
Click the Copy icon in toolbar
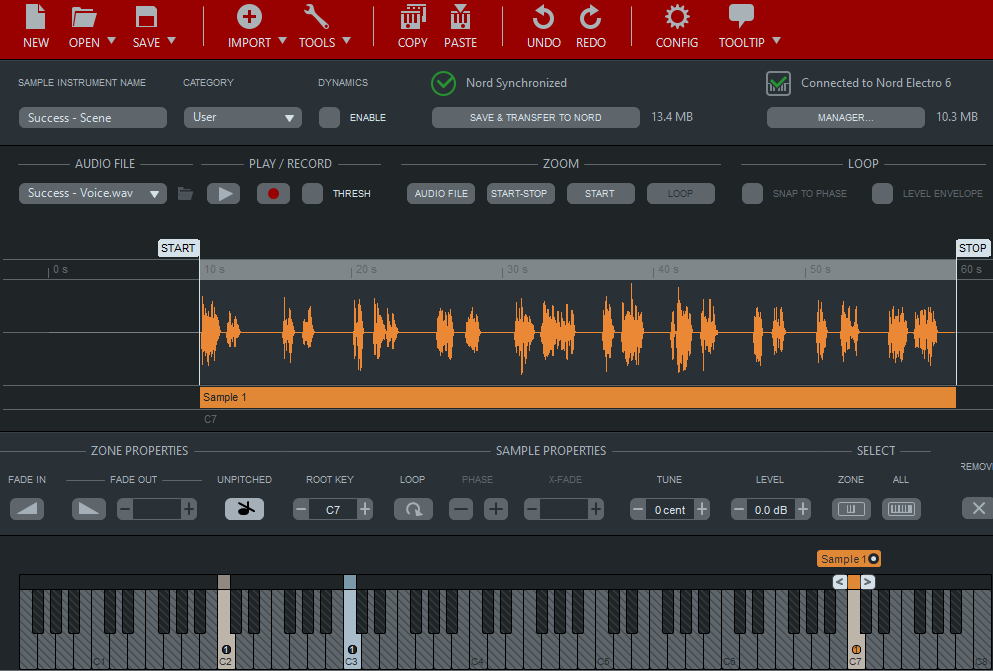click(412, 17)
